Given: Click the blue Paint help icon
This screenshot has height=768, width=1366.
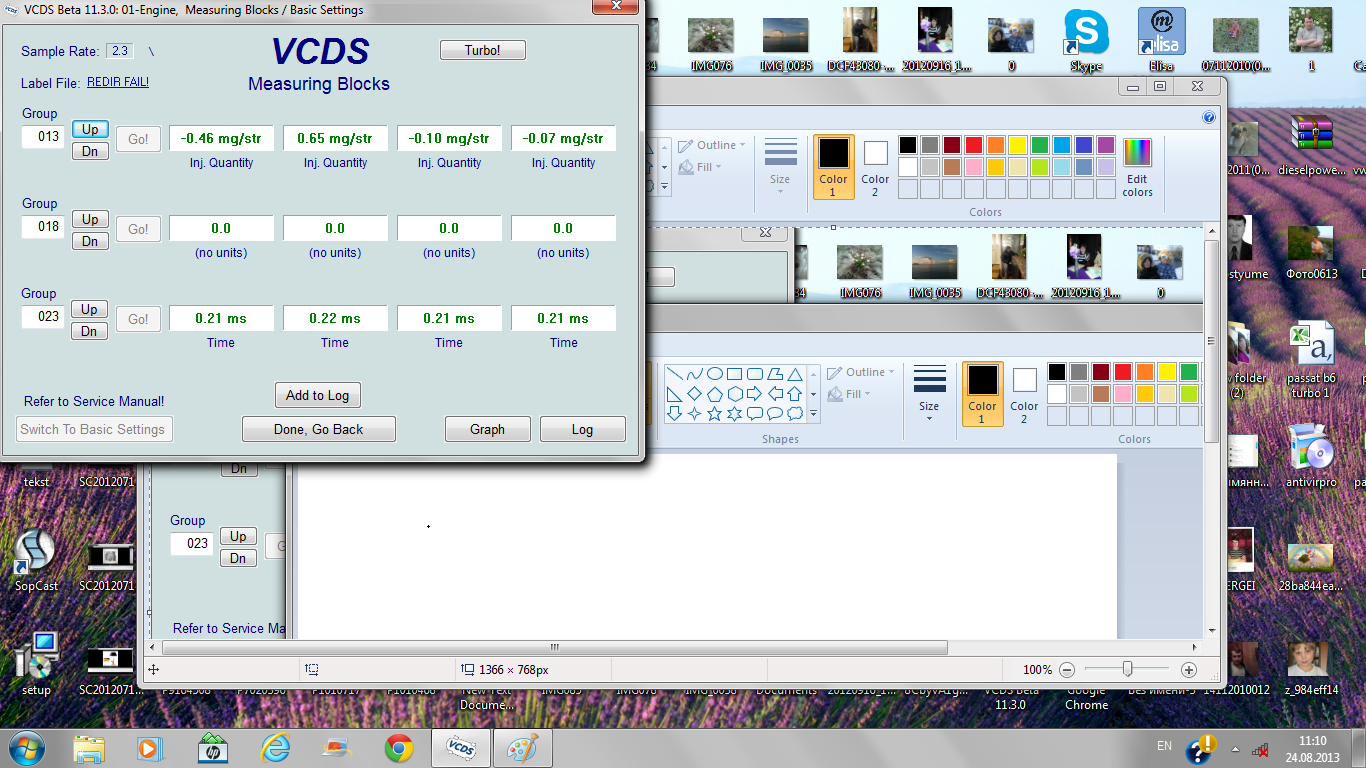Looking at the screenshot, I should point(1209,117).
